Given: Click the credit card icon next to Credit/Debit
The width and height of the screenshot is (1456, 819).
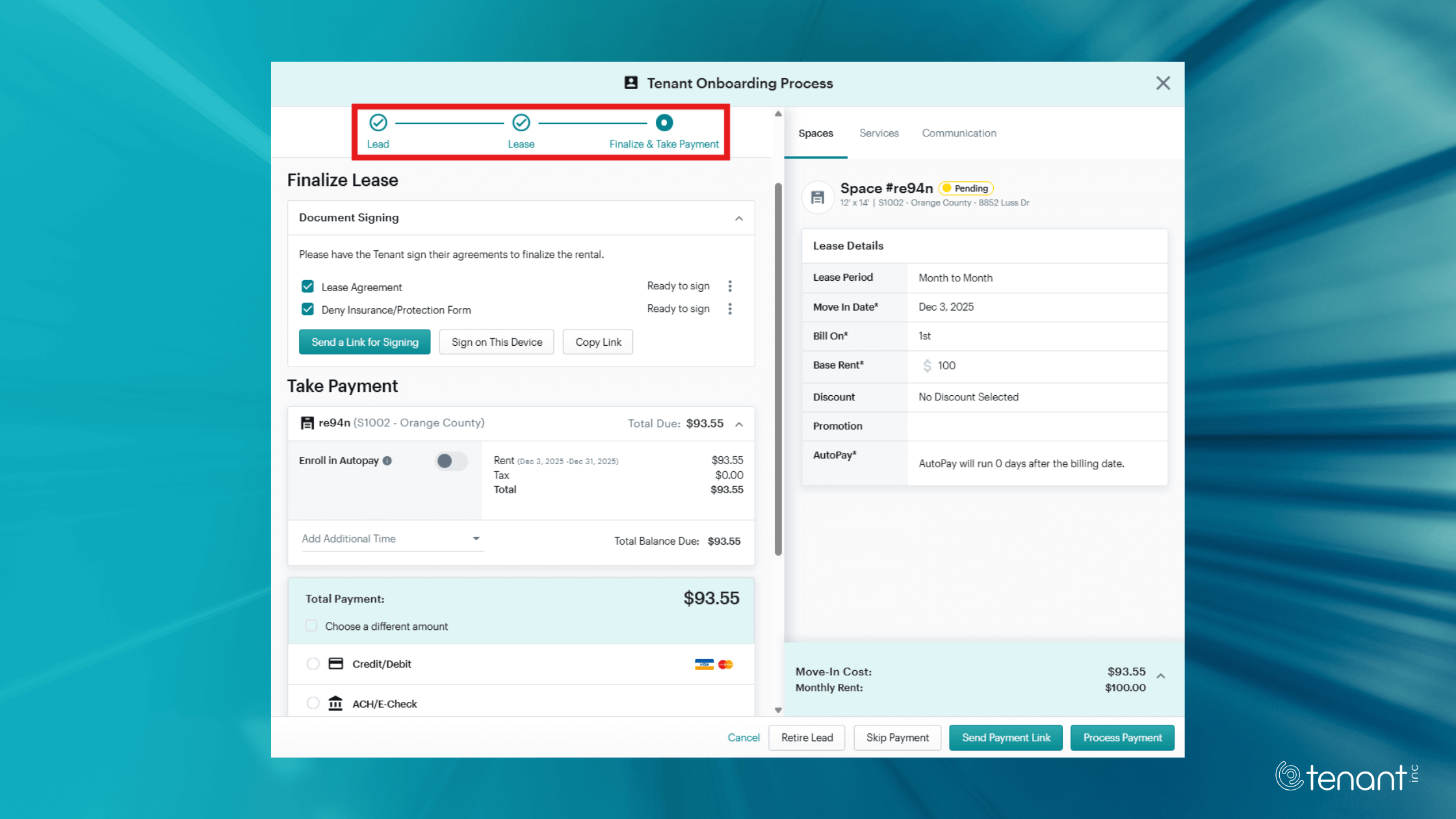Looking at the screenshot, I should click(x=335, y=664).
